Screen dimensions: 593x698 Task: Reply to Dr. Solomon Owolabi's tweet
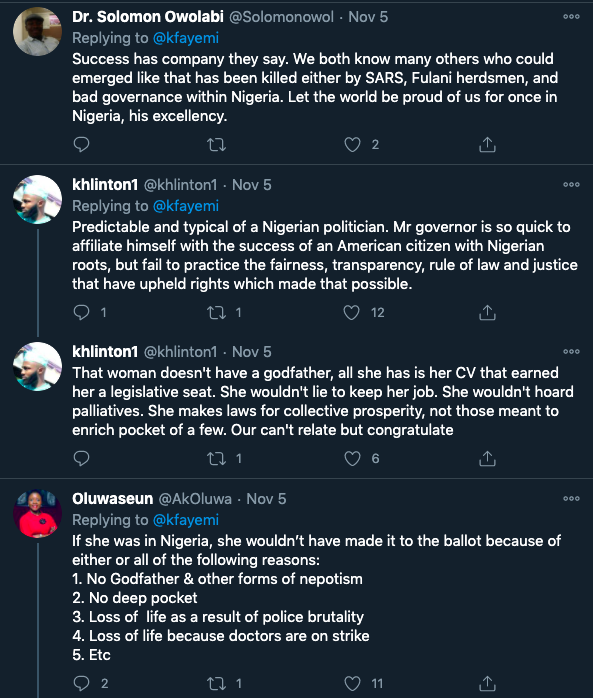81,145
